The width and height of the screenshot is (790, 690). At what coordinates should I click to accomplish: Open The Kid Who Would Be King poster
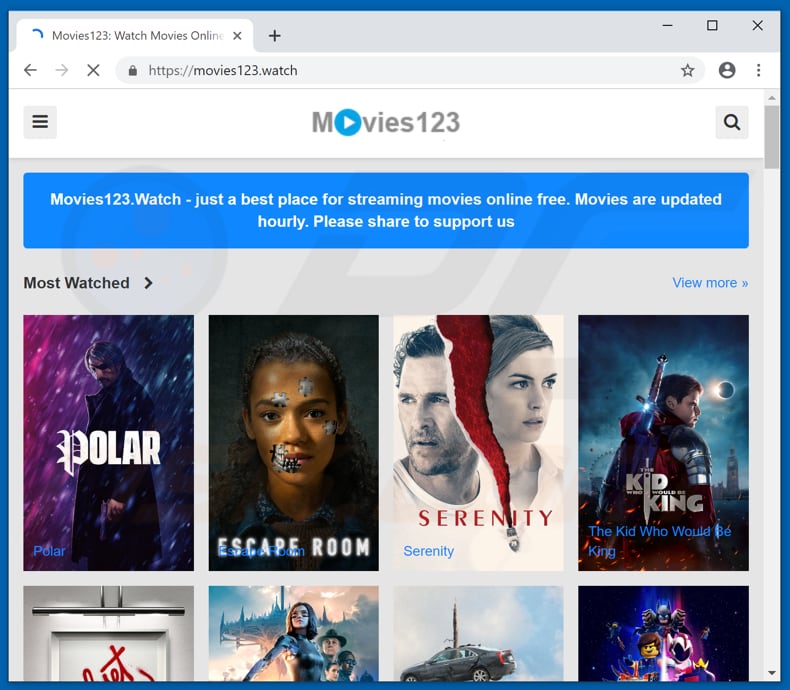click(664, 443)
